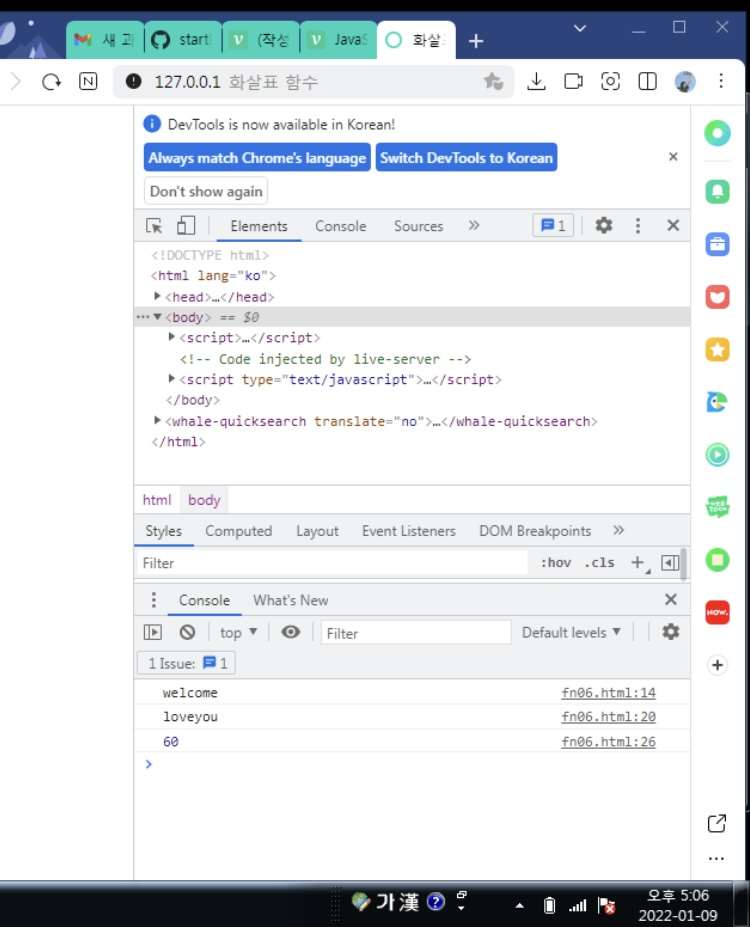The width and height of the screenshot is (750, 927).
Task: Open DevTools customize three-dot menu
Action: (638, 225)
